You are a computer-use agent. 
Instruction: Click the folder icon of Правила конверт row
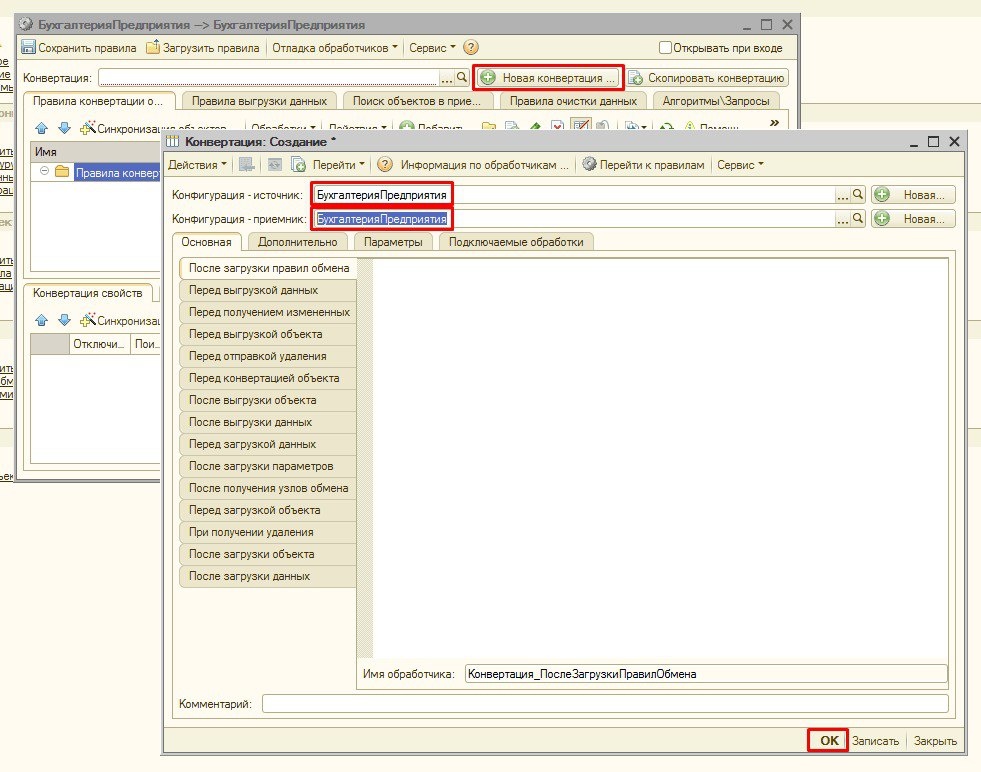62,171
